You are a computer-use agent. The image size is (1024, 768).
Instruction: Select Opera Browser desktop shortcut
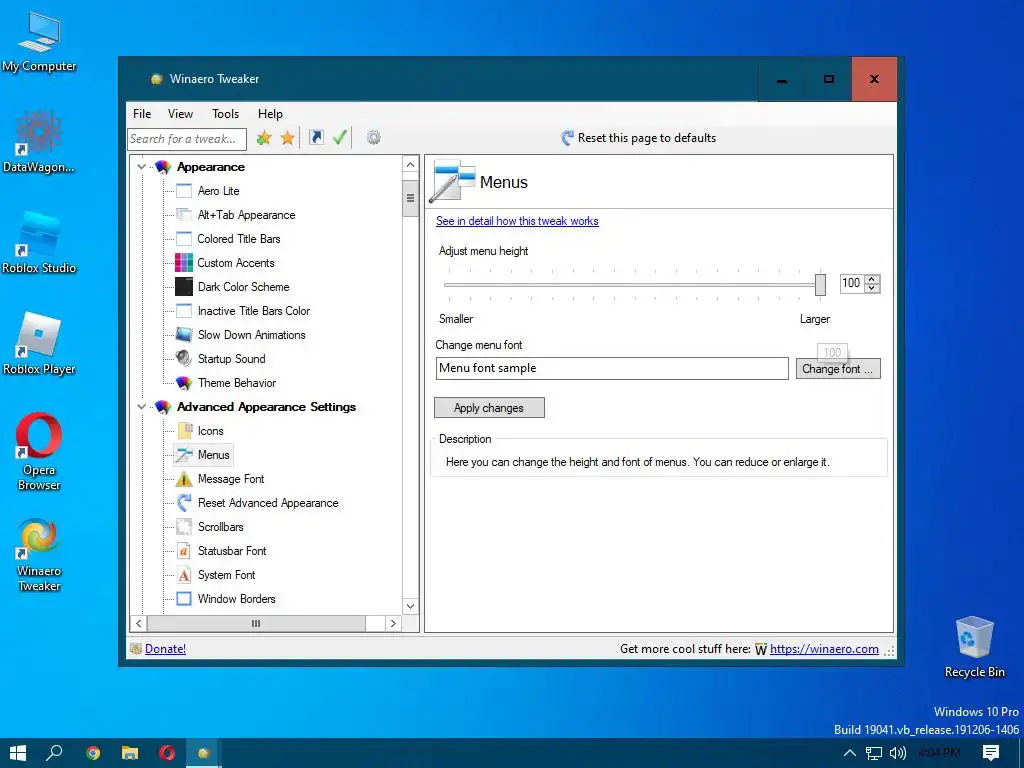point(39,451)
